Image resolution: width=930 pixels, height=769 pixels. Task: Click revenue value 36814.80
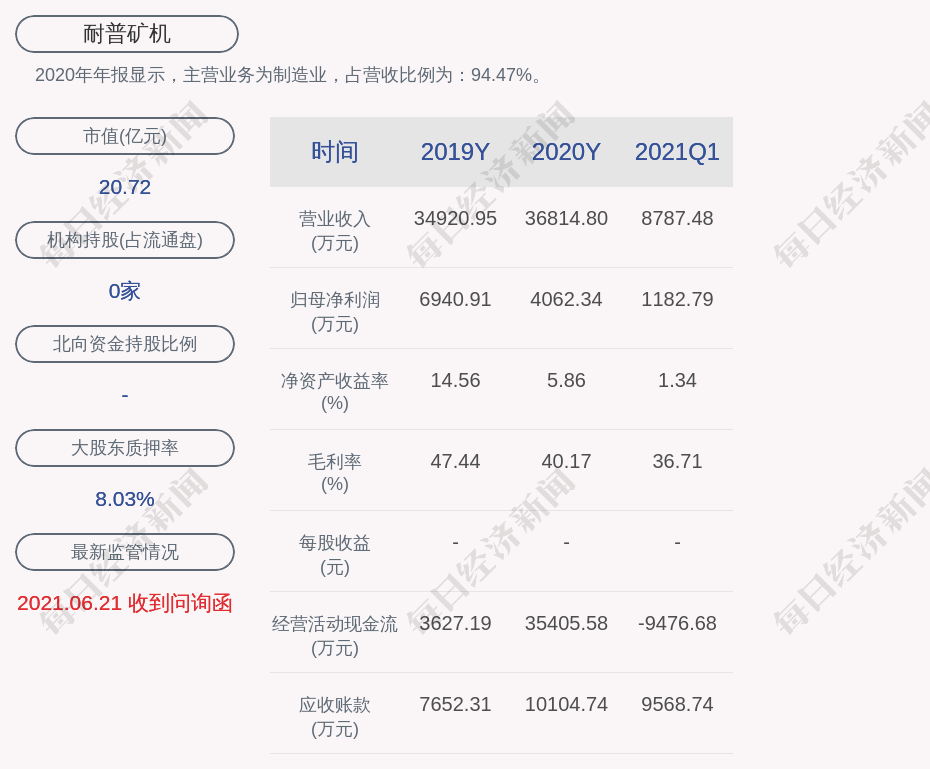click(x=566, y=218)
